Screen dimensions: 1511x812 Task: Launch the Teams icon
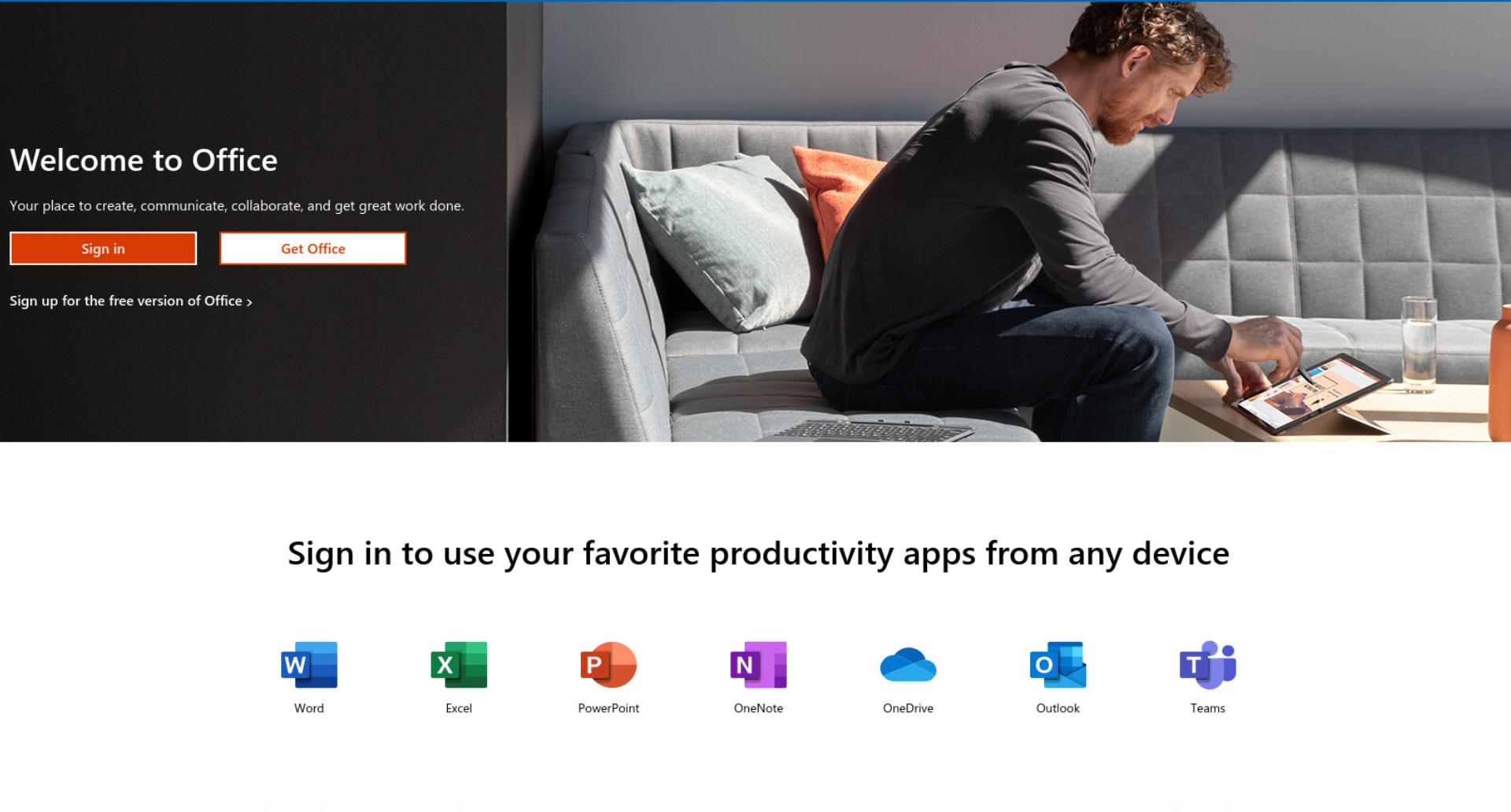click(x=1208, y=665)
